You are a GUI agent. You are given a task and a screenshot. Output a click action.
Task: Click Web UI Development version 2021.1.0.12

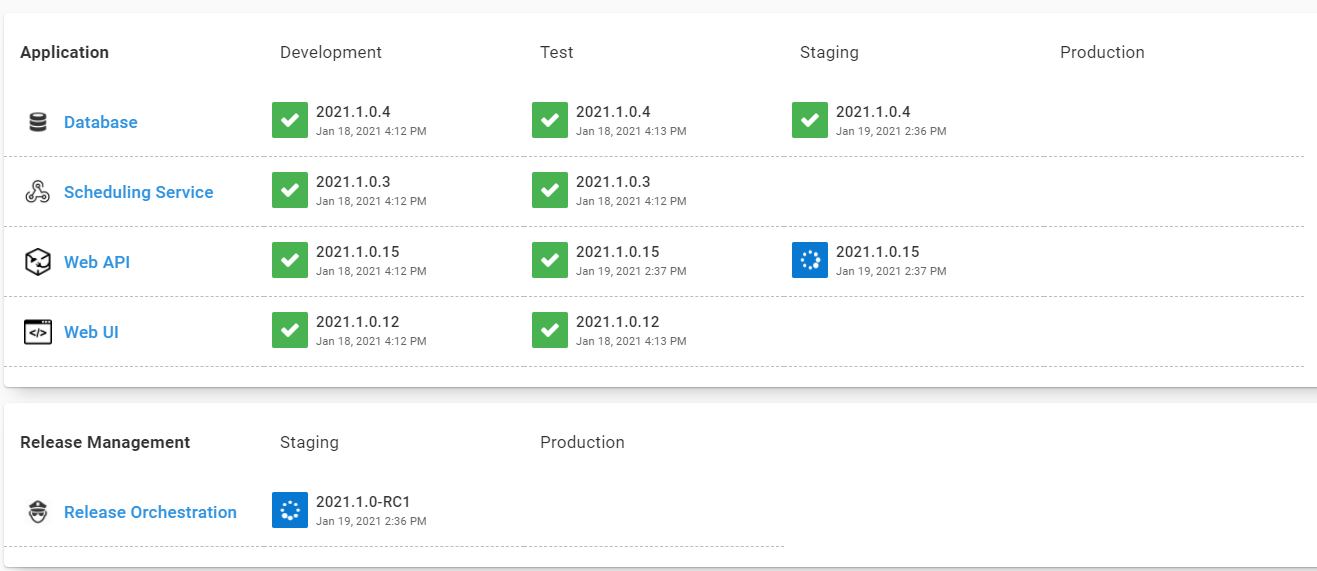tap(357, 322)
